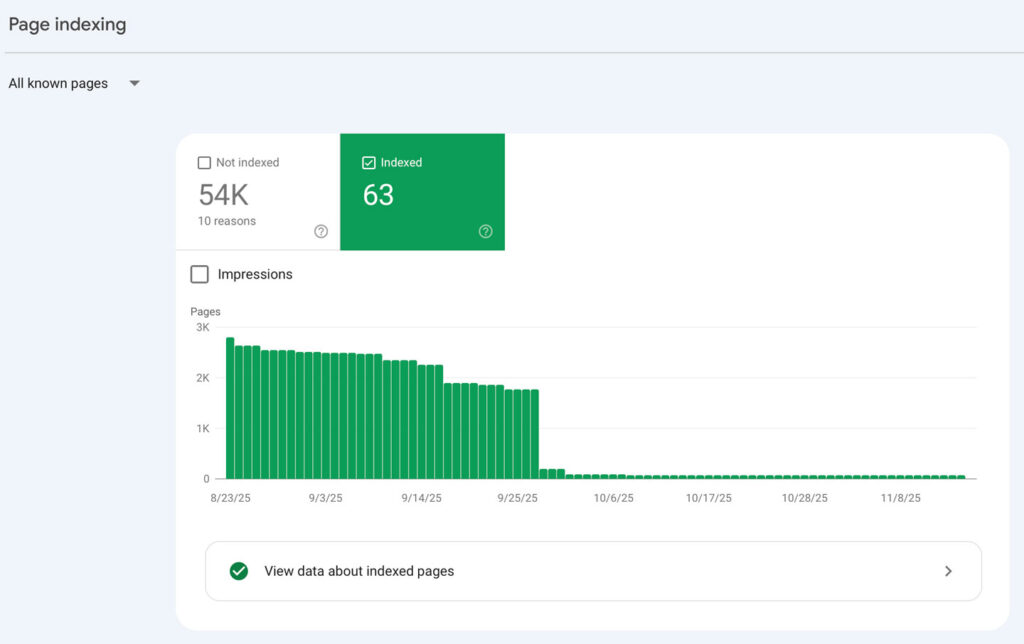Select the 54K Not indexed count

223,194
